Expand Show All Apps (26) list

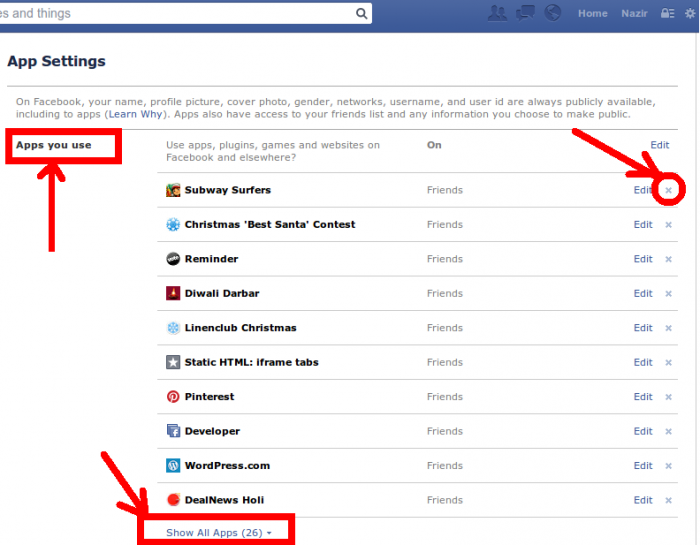coord(218,533)
